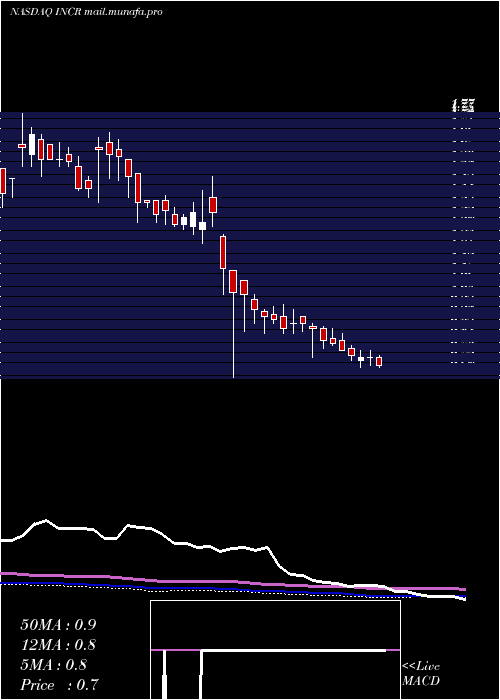The image size is (500, 700).
Task: Click the '5MA : 0.8' value
Action: [x=54, y=665]
